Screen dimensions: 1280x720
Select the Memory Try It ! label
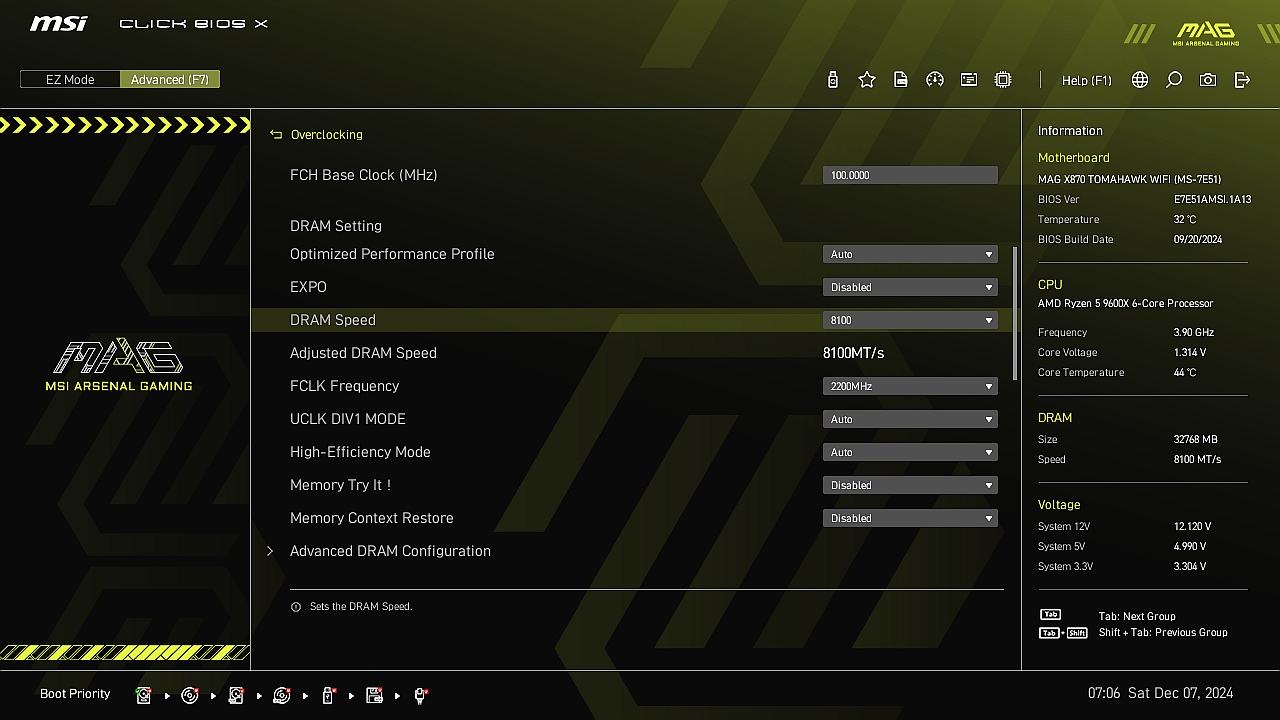tap(340, 485)
